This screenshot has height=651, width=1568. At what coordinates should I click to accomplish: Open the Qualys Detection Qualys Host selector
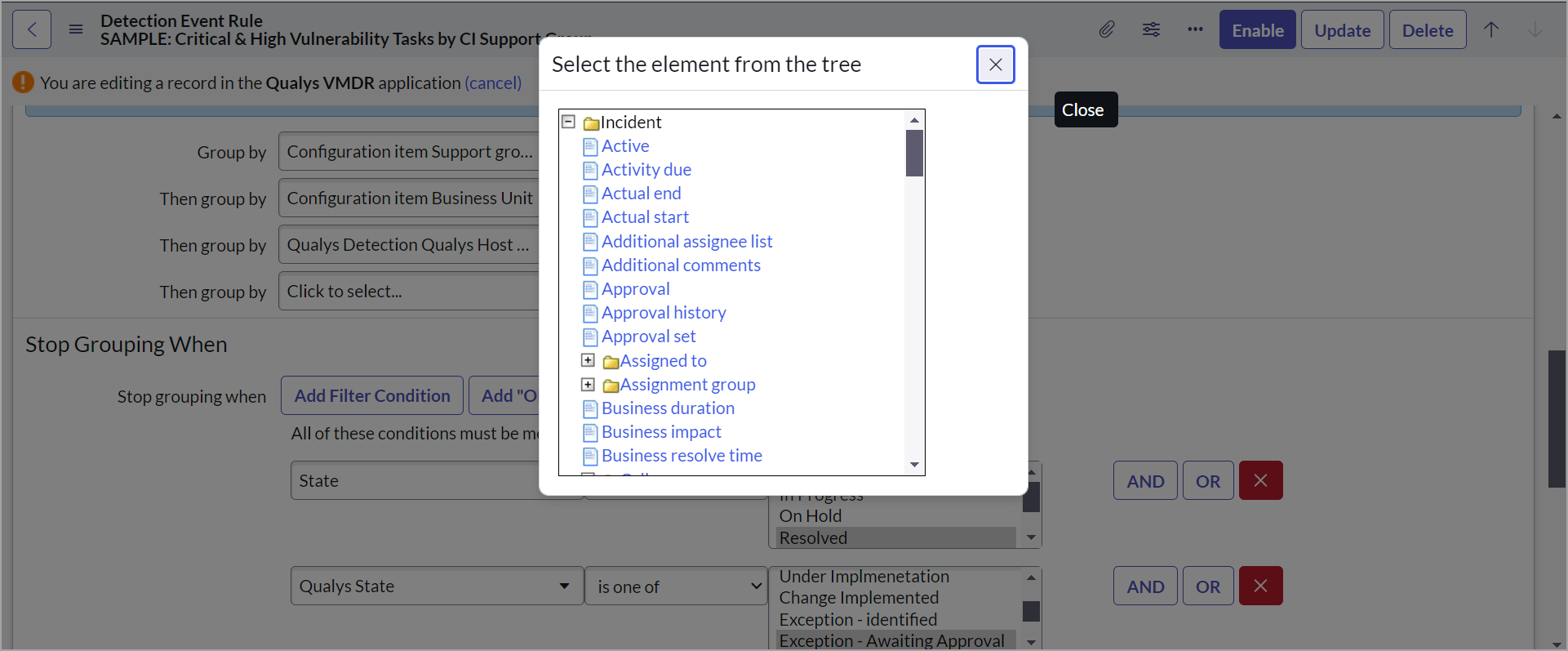409,245
